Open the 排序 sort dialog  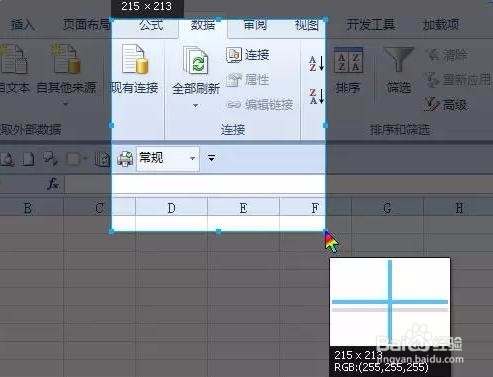348,70
